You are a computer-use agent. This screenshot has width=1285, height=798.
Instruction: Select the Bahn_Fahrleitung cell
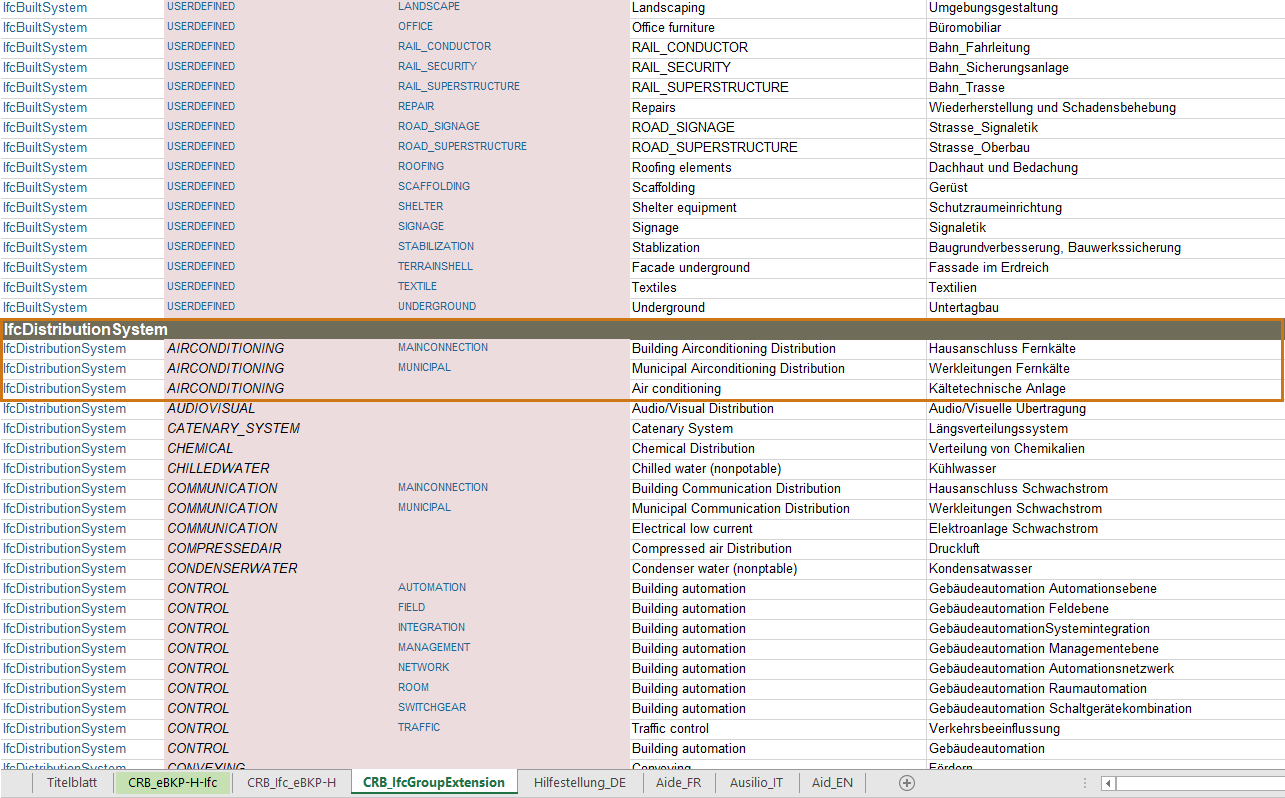pos(1105,47)
